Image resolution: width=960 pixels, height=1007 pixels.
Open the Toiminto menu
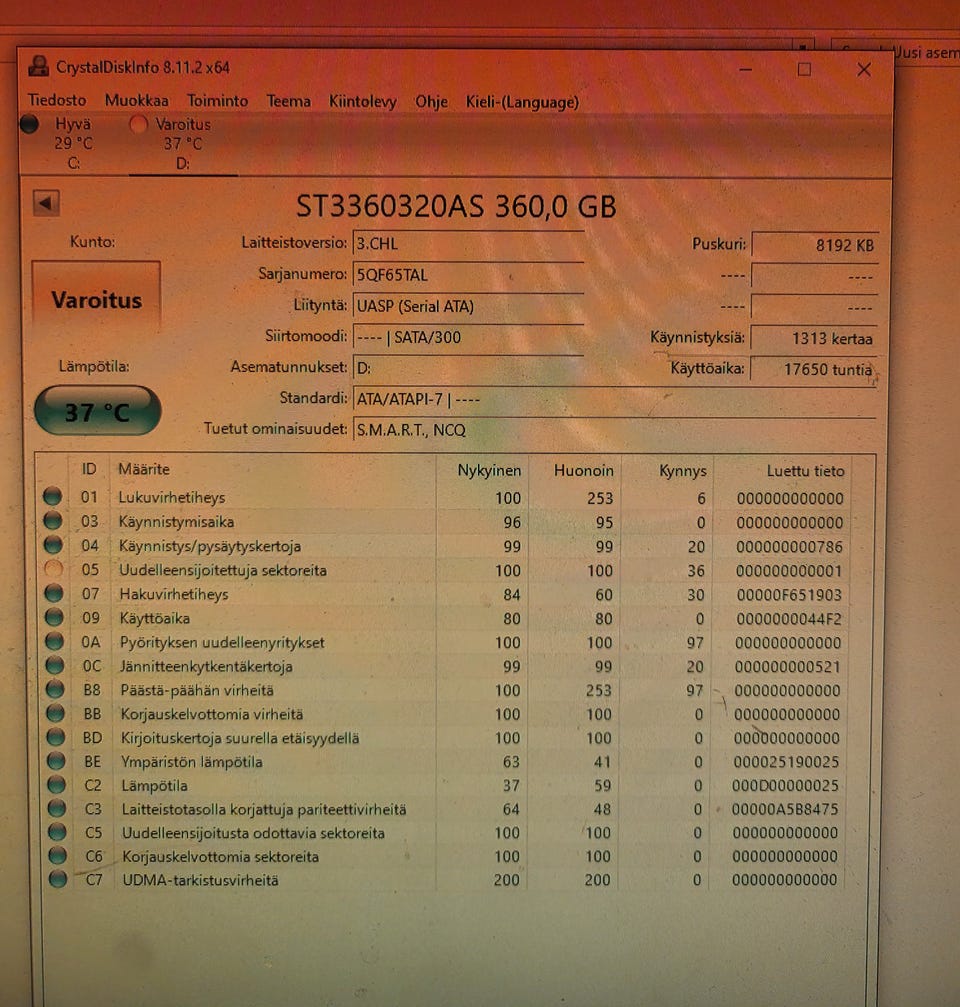point(217,101)
